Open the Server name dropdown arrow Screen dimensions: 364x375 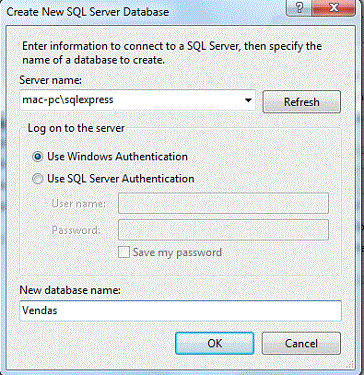(248, 100)
